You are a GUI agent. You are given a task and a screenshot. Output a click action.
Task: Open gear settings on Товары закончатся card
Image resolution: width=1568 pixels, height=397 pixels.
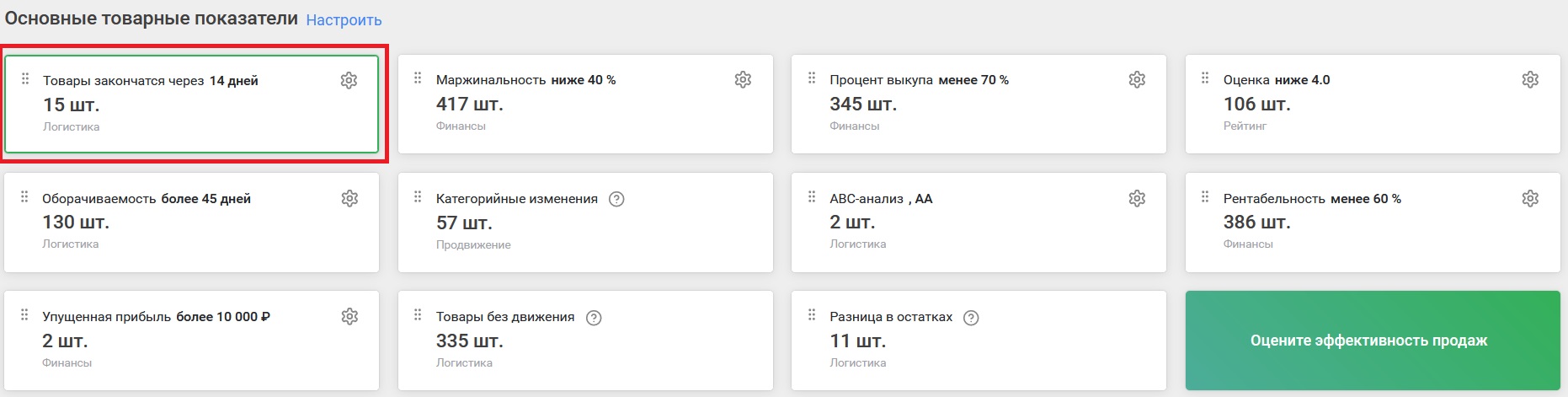(x=349, y=80)
